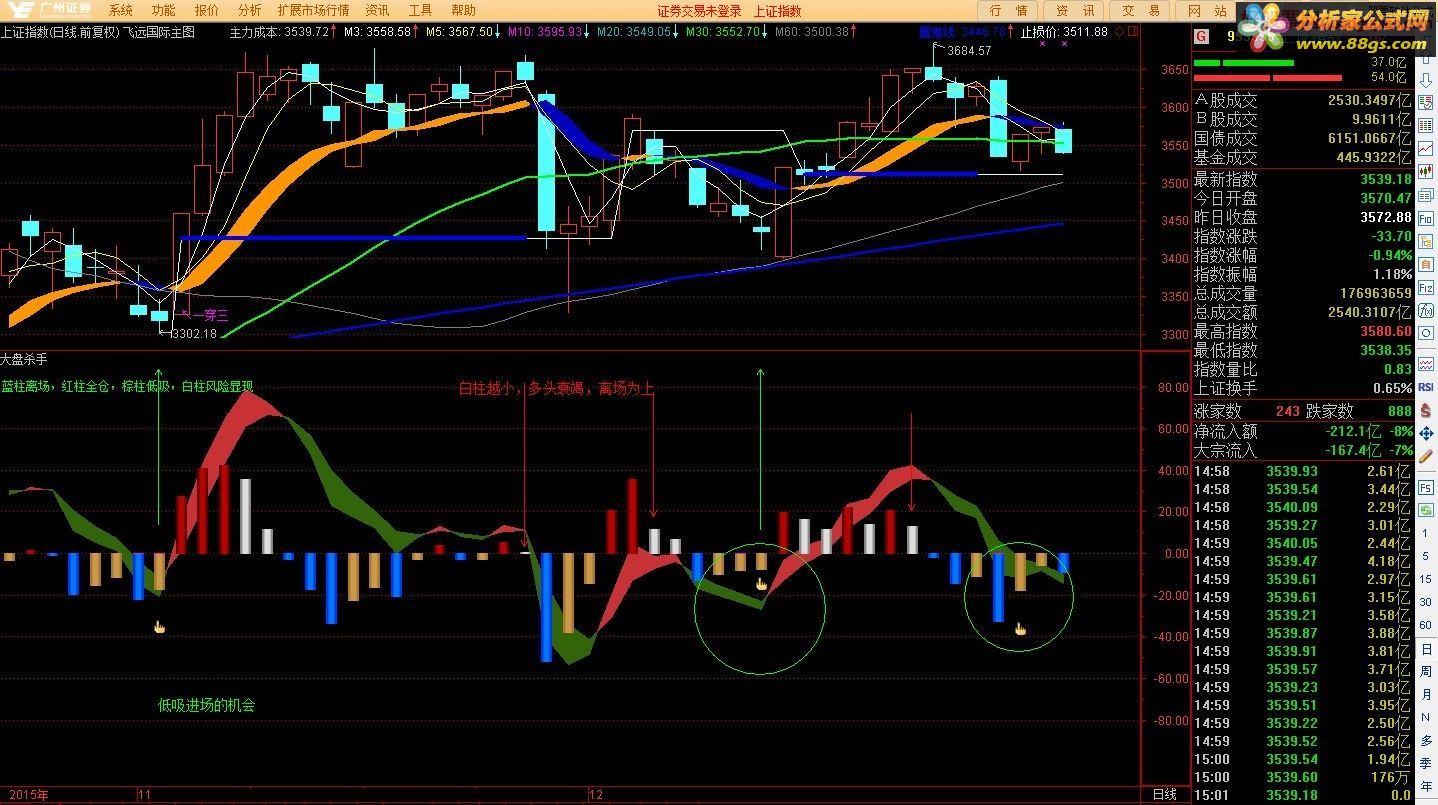Open the 分析 menu
This screenshot has height=805, width=1438.
[250, 10]
